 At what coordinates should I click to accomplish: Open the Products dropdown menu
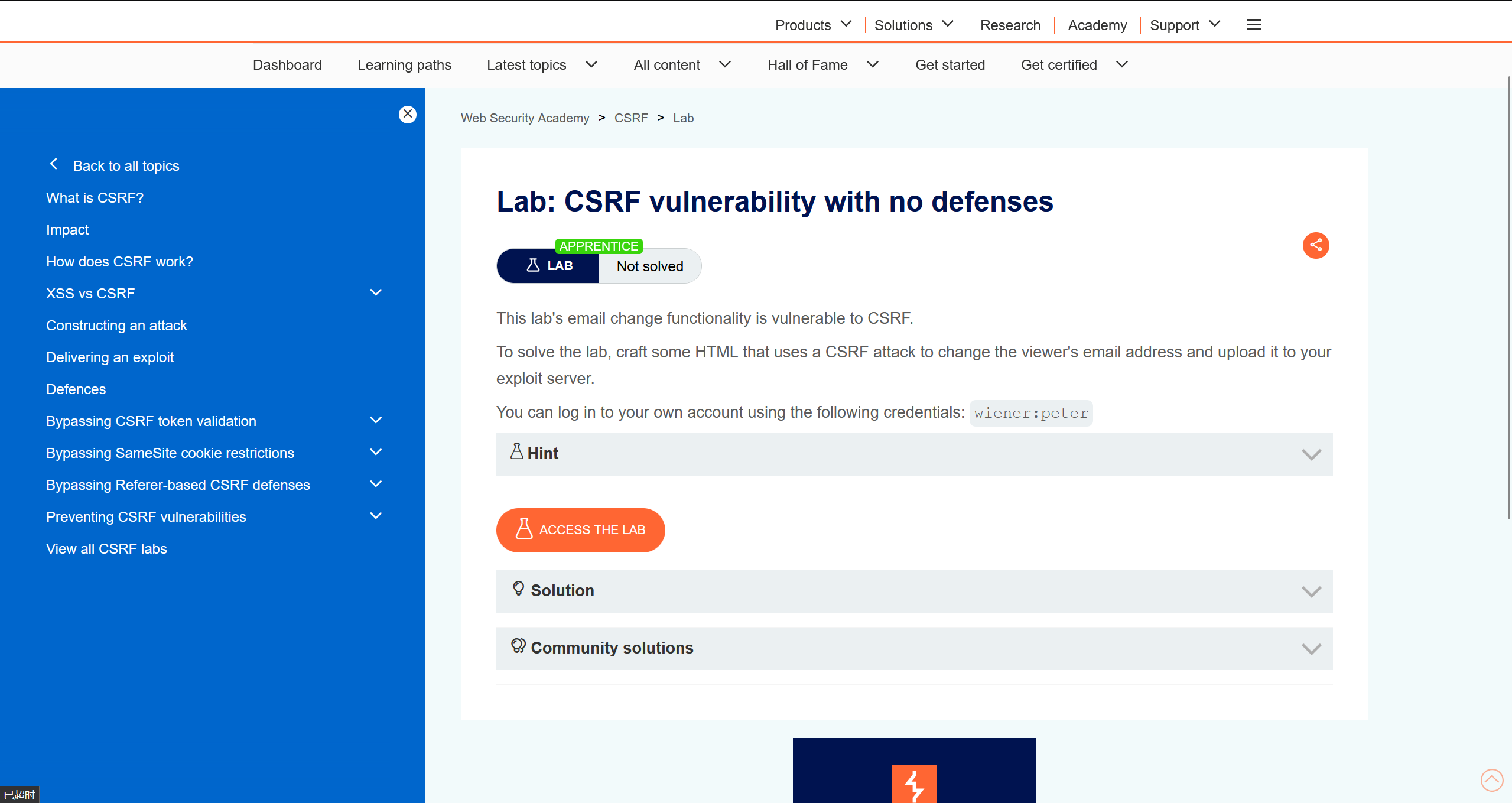click(x=812, y=25)
